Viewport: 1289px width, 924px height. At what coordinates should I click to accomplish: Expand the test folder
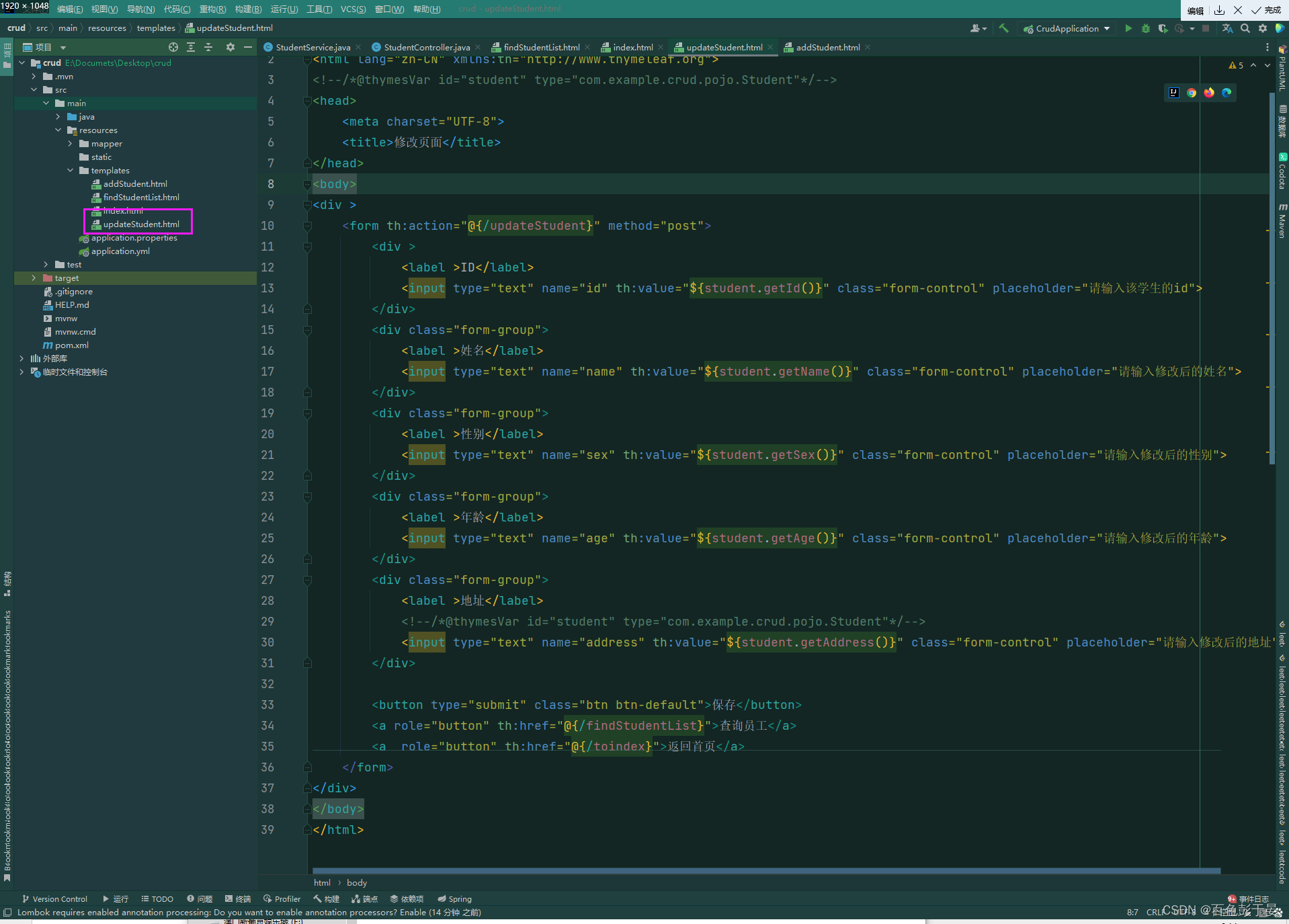tap(46, 264)
